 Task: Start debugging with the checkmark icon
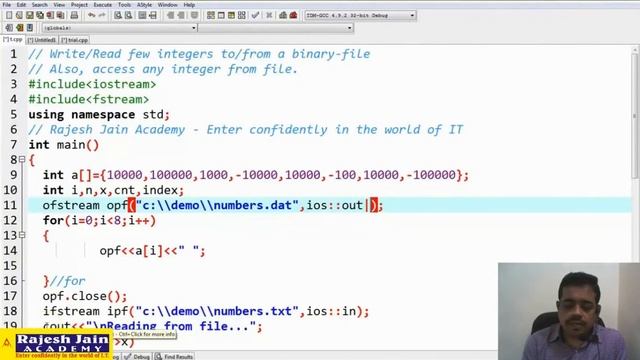point(256,16)
